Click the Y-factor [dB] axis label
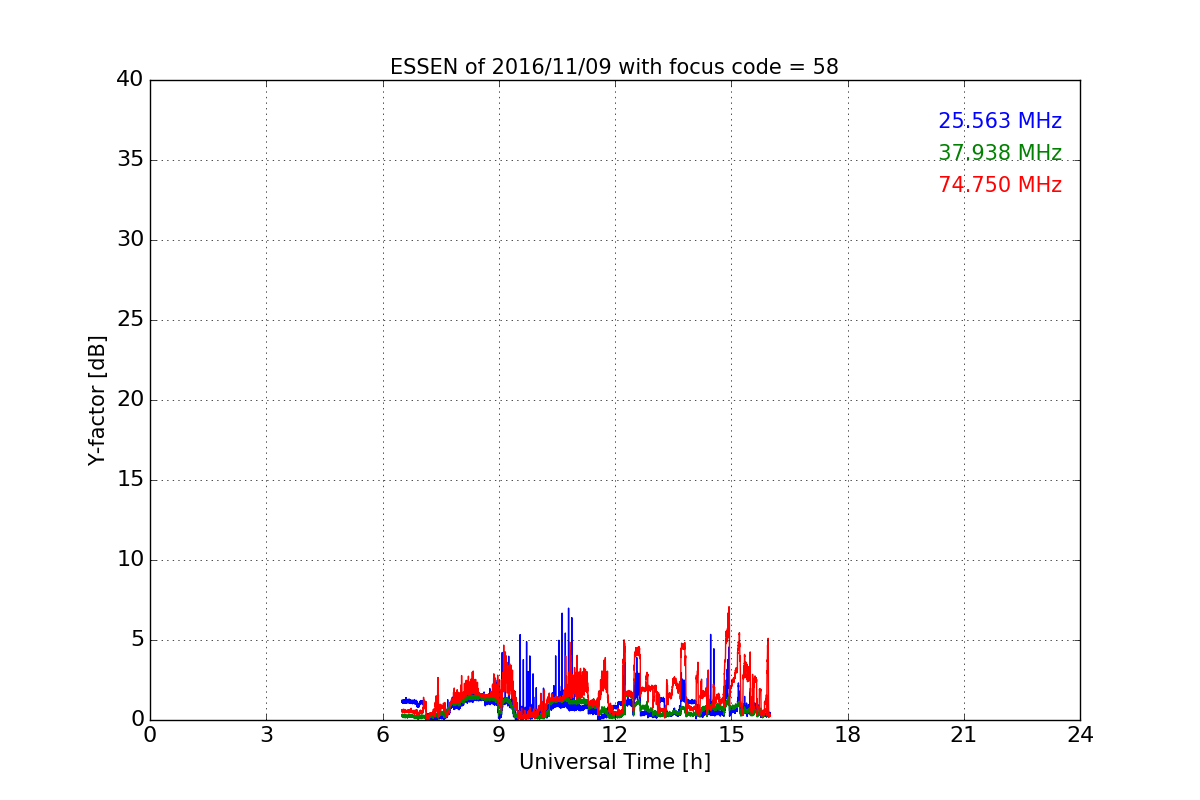The width and height of the screenshot is (1200, 800). [97, 400]
